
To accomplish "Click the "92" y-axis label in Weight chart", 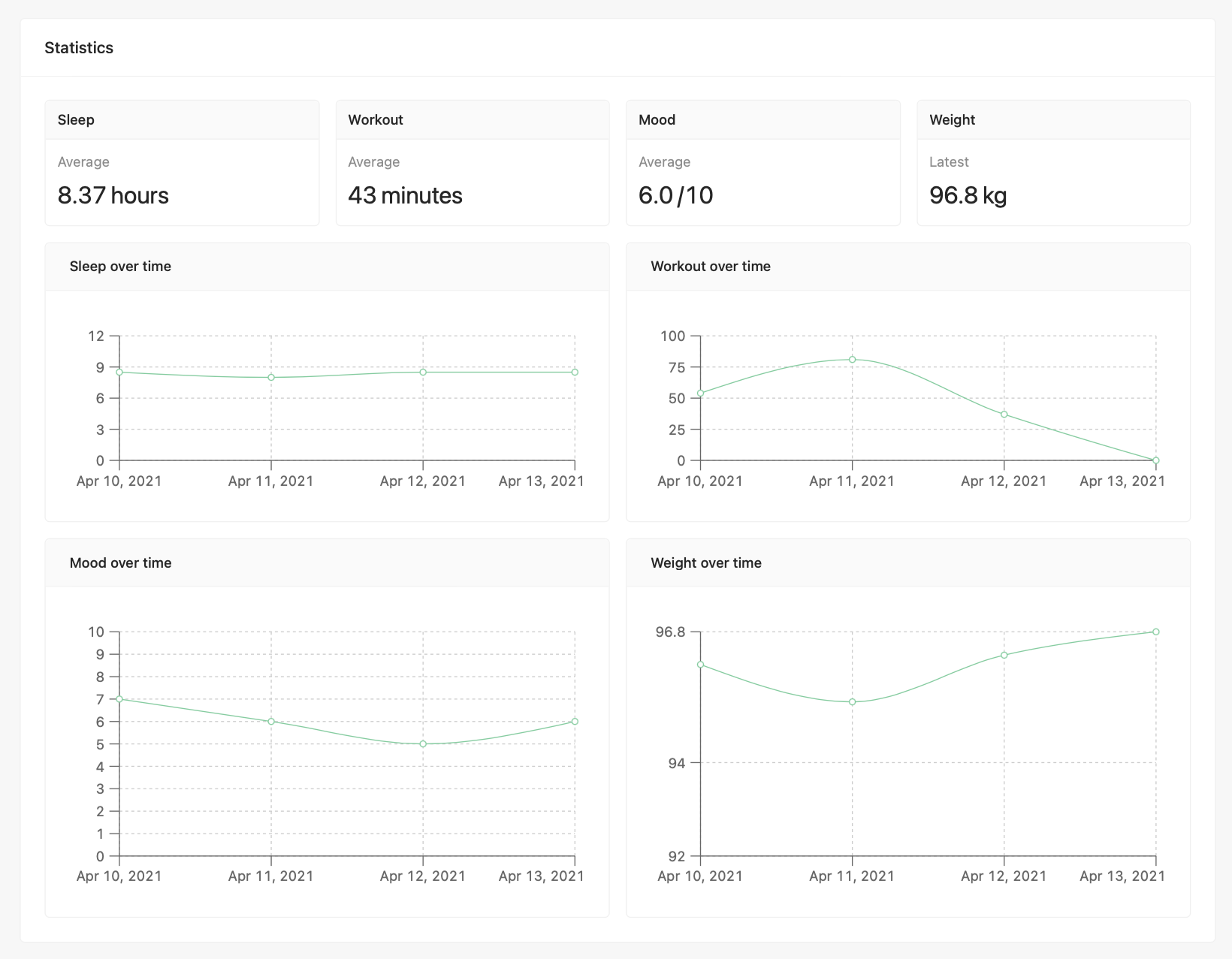I will [x=677, y=856].
